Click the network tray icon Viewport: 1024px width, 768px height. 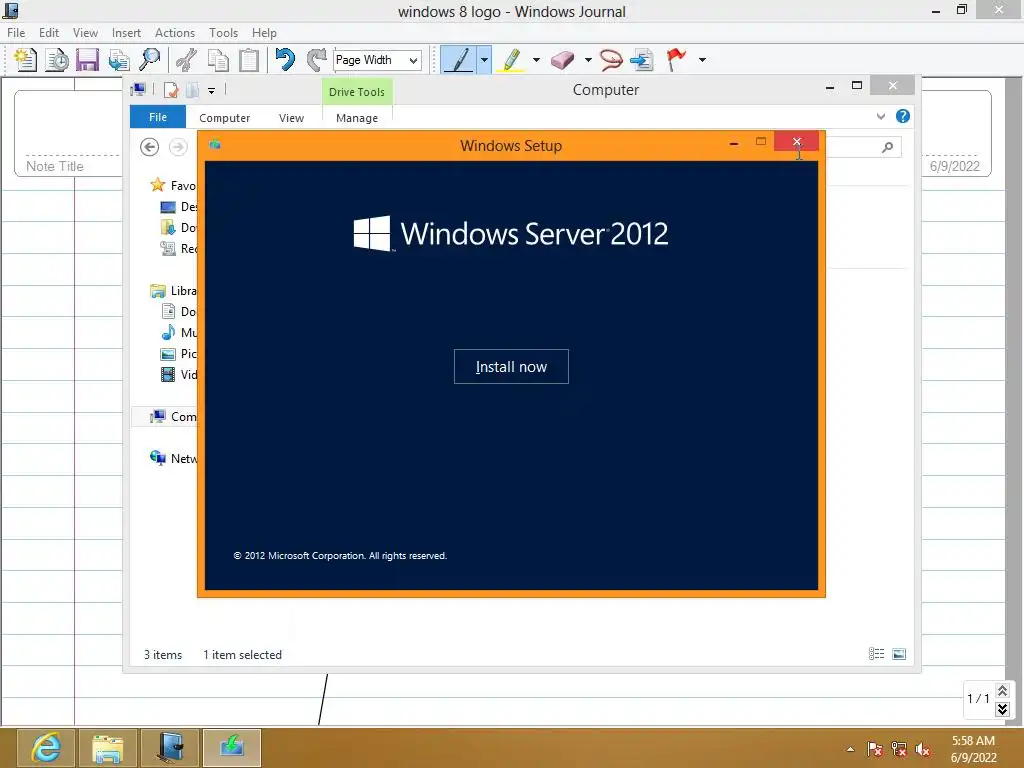(899, 749)
